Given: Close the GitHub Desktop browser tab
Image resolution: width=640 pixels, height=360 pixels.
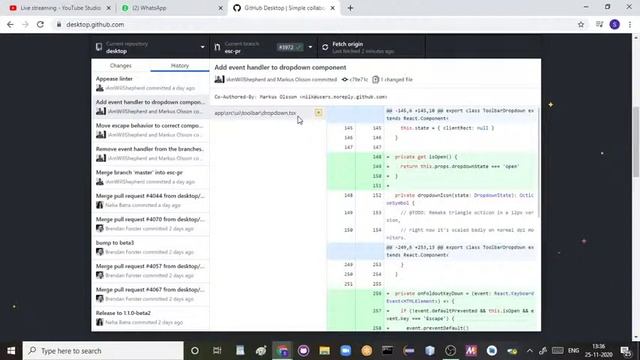Looking at the screenshot, I should point(333,8).
